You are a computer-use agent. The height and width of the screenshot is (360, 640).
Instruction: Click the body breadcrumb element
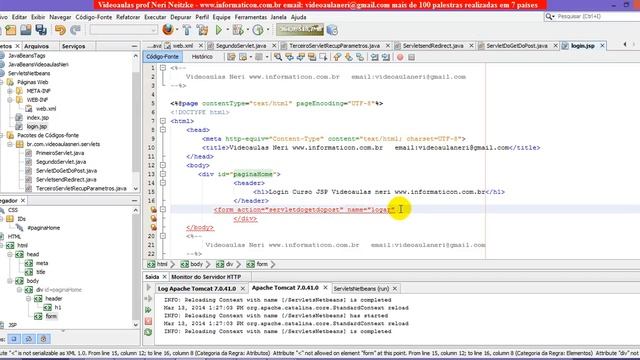click(x=192, y=264)
